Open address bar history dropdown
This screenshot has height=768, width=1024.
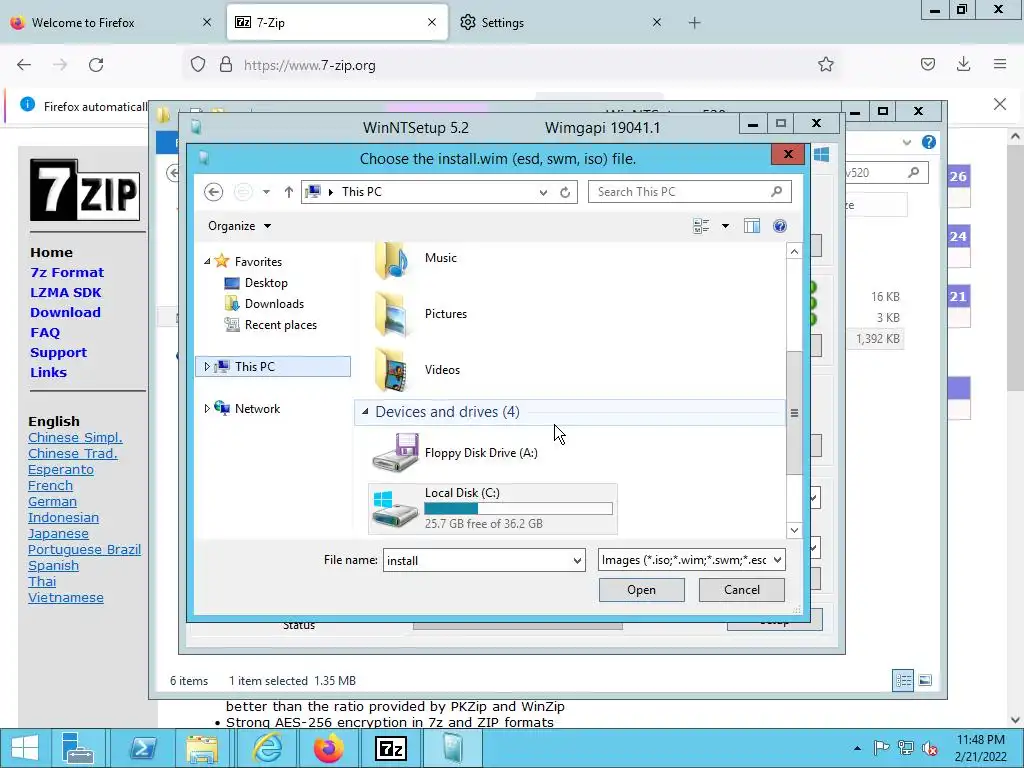click(x=543, y=192)
